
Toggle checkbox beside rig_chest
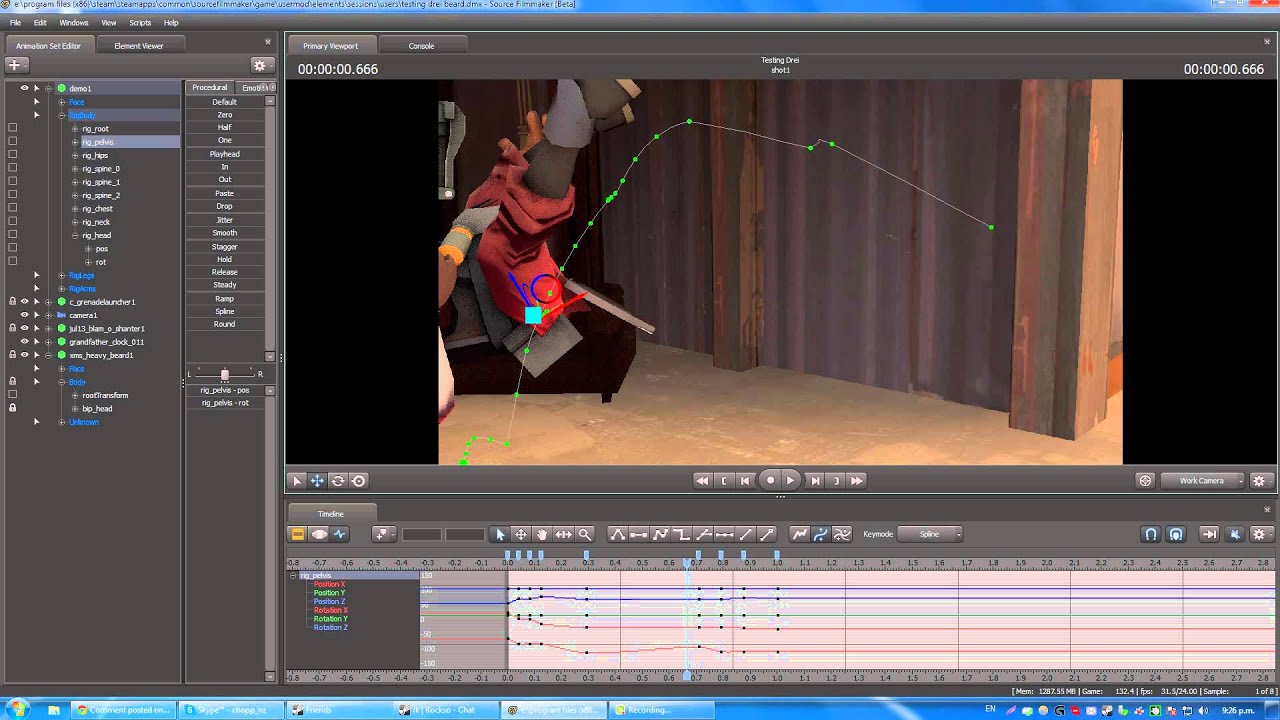(x=13, y=208)
